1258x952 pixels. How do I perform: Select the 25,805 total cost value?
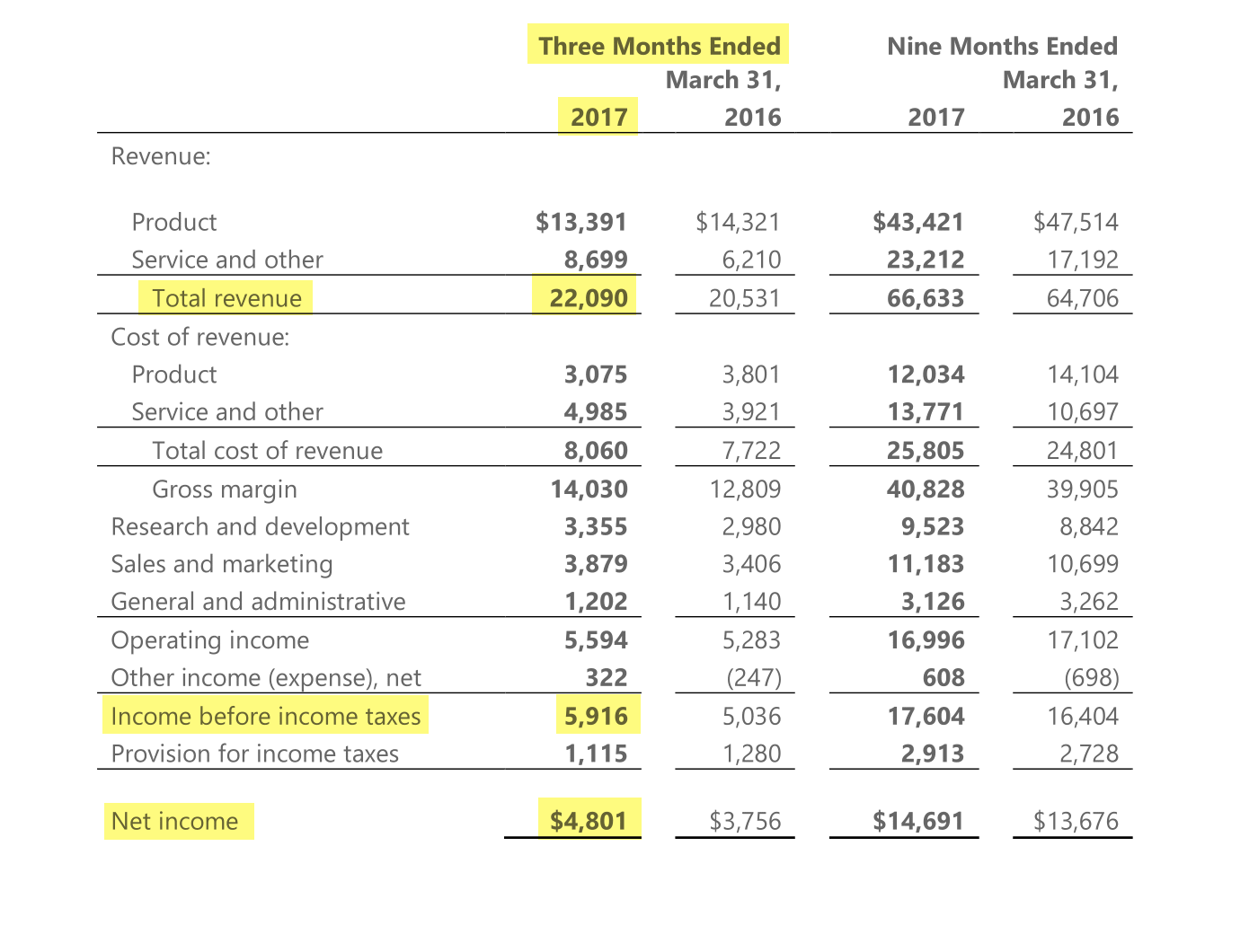pyautogui.click(x=926, y=450)
